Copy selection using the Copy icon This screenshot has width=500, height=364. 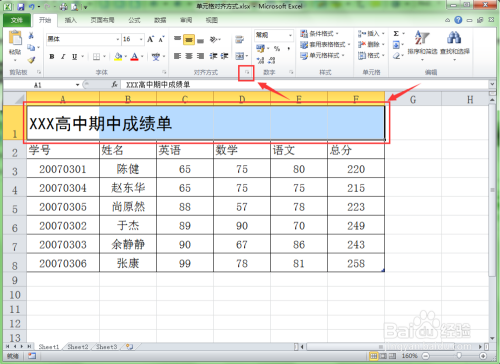pos(31,48)
